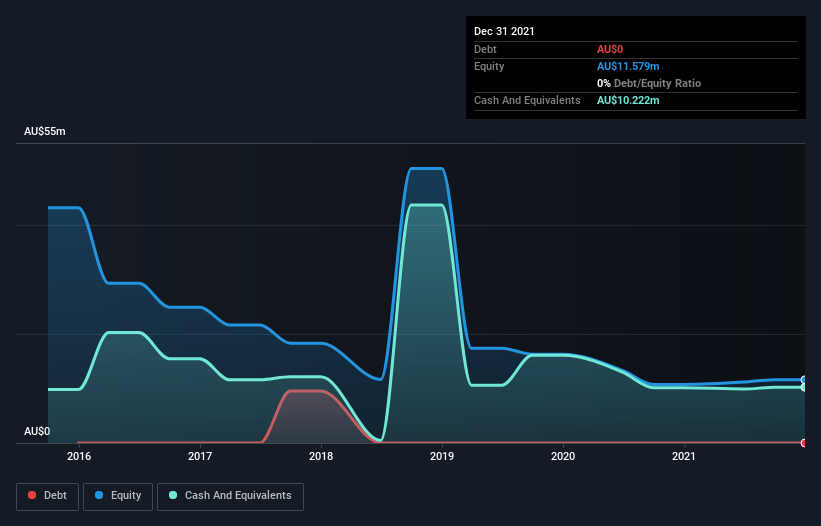Click the AU$55m axis label

[45, 131]
